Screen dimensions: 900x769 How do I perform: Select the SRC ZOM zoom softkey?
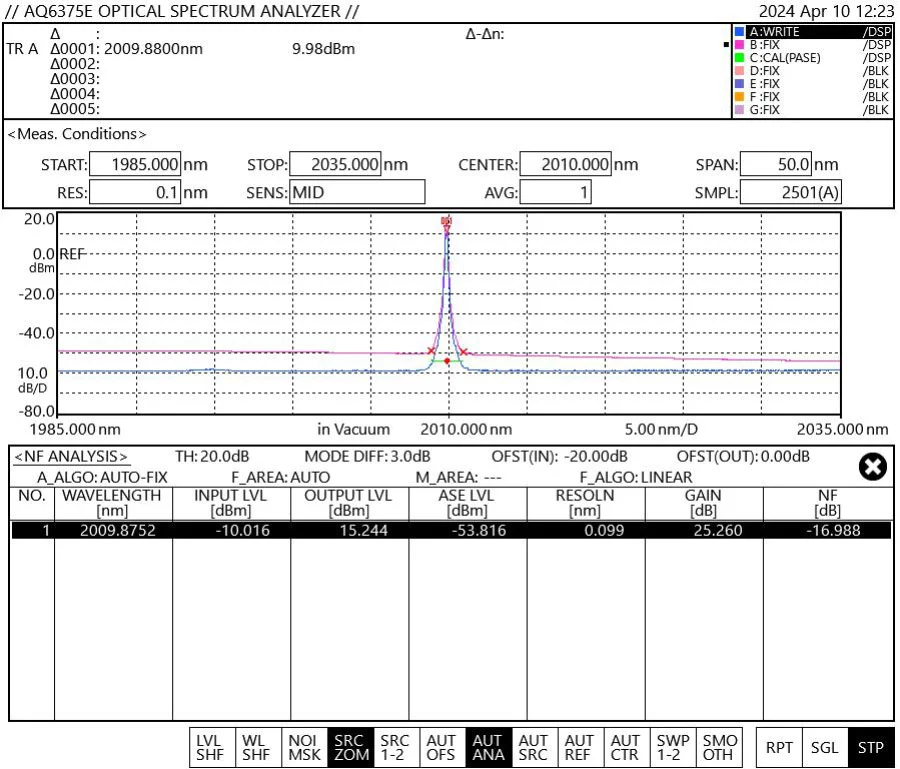[x=352, y=746]
